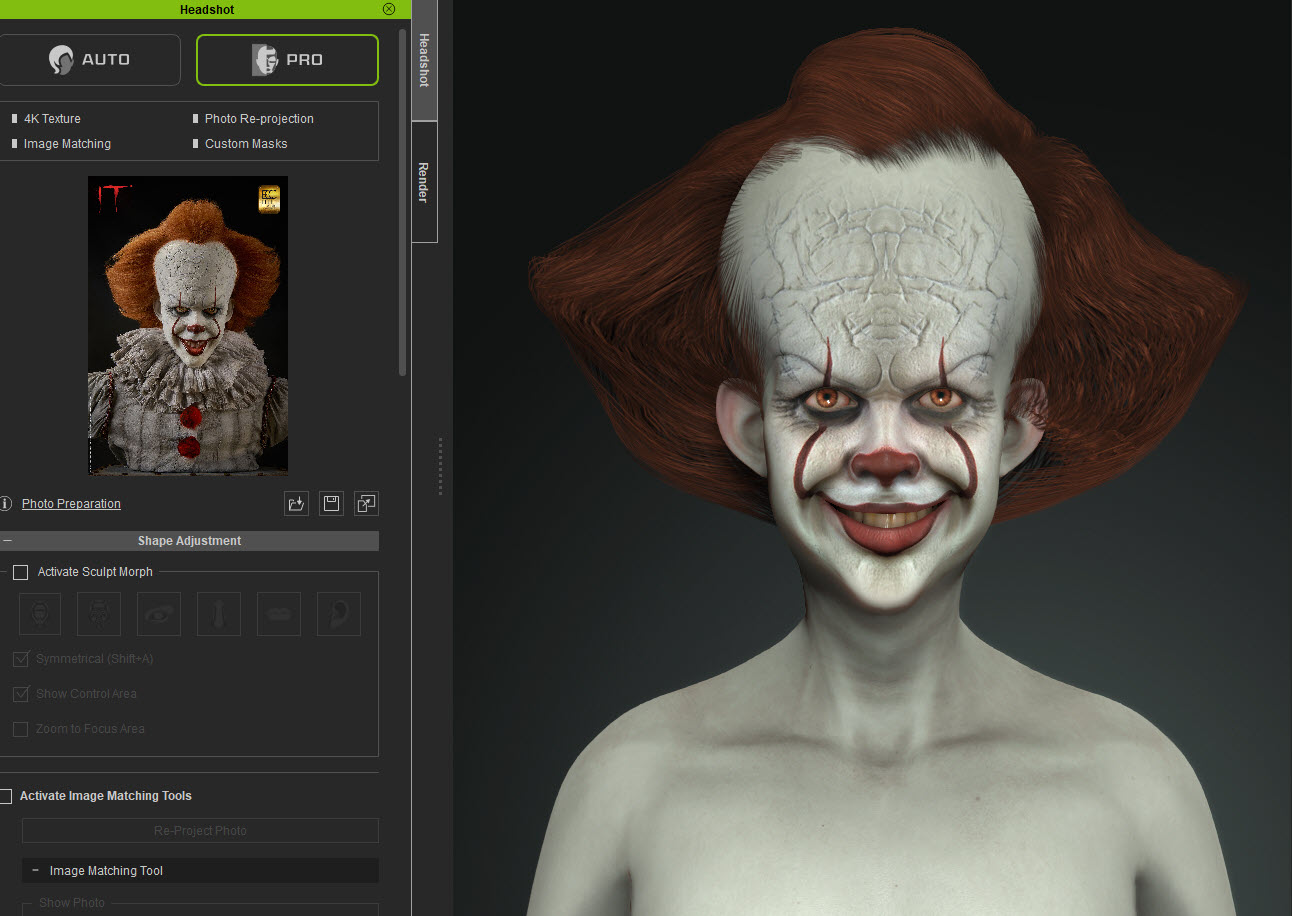Enable Activate Sculpt Morph checkbox
This screenshot has height=916, width=1292.
[20, 572]
